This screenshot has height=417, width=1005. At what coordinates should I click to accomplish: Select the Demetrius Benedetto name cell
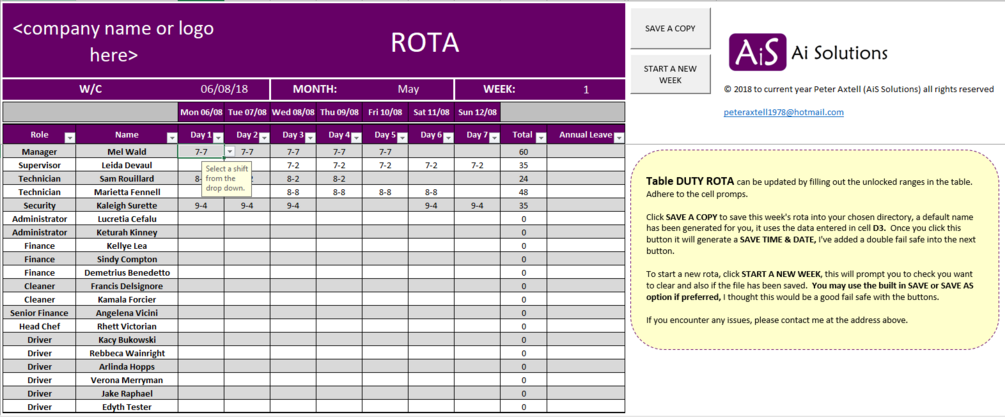pos(127,273)
